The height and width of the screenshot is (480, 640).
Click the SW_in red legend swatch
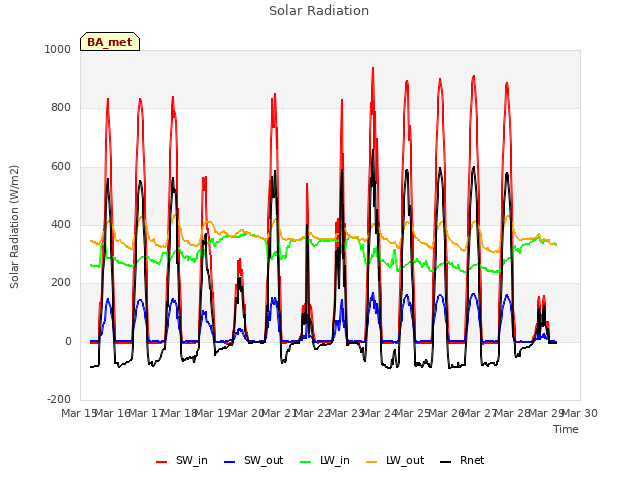[x=162, y=462]
